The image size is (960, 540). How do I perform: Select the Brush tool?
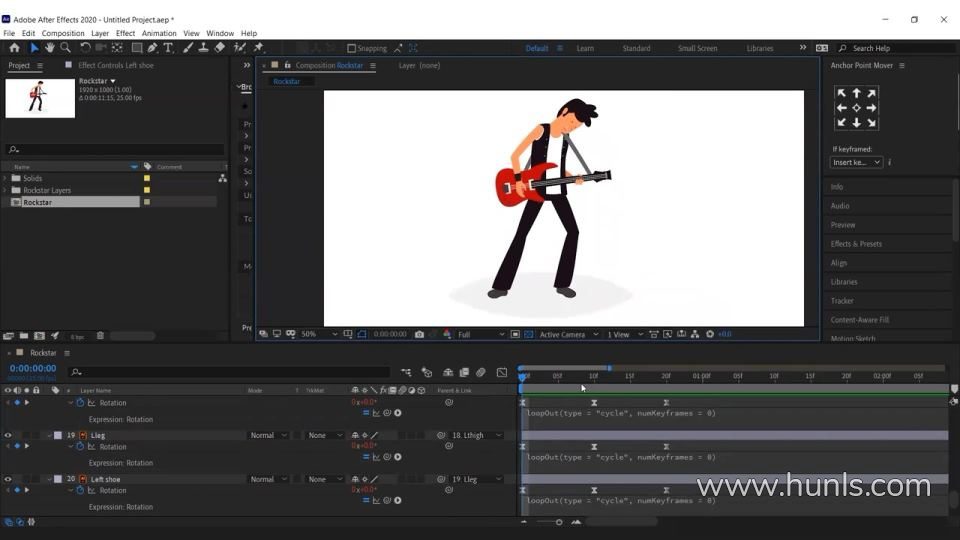(188, 47)
